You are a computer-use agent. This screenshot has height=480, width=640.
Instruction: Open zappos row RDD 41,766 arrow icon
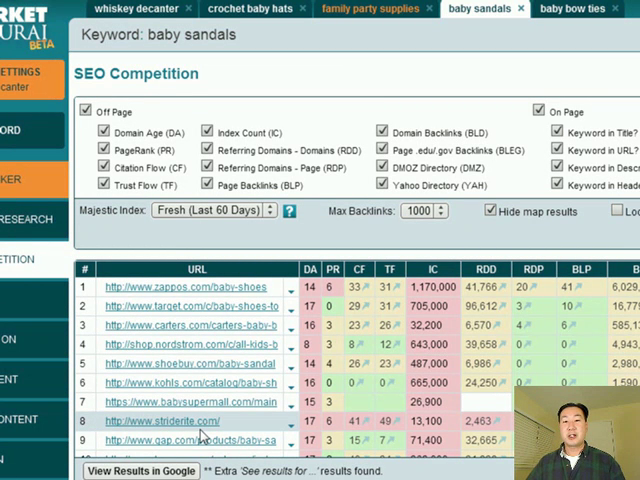502,287
